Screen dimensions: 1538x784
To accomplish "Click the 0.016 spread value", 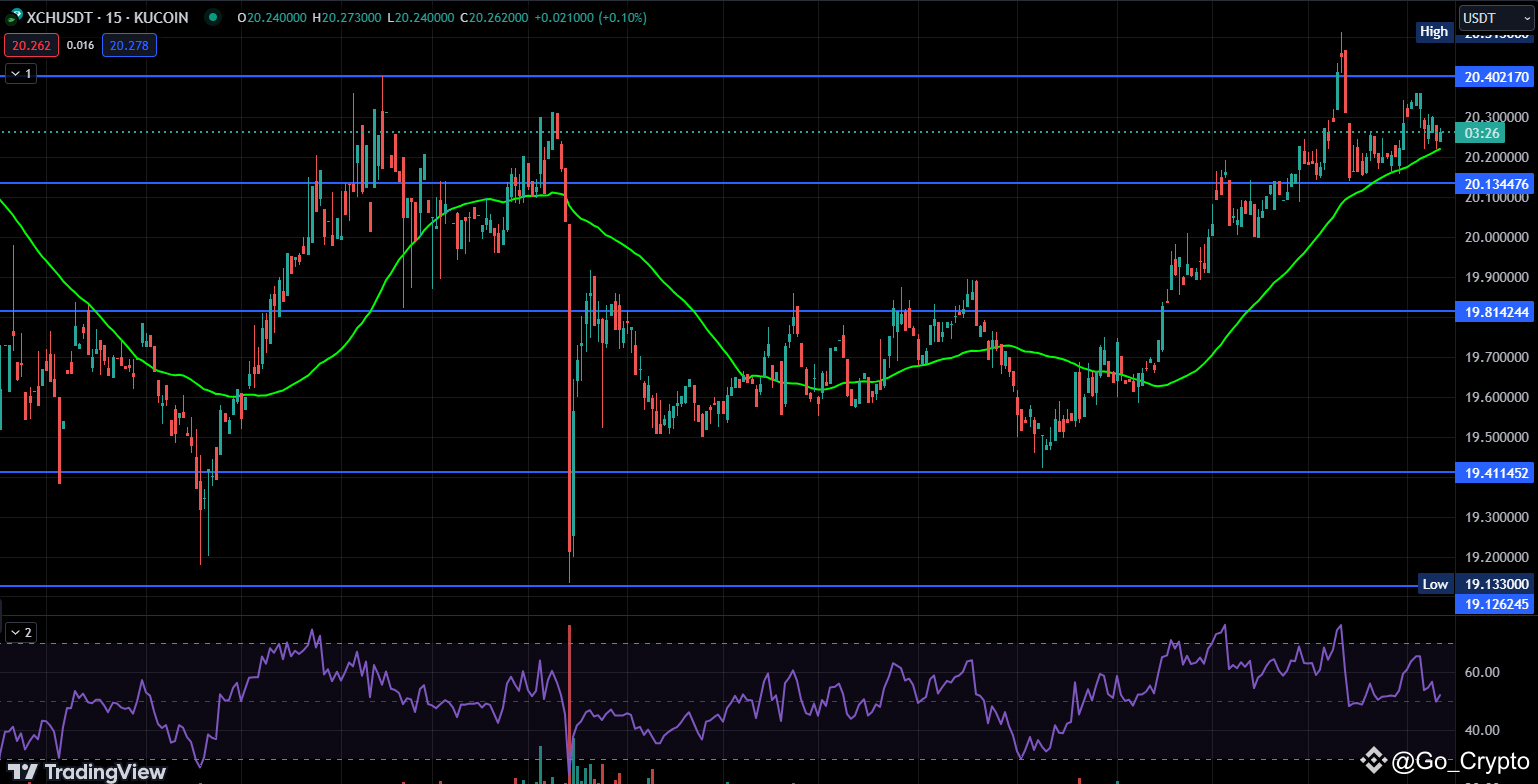I will (80, 45).
